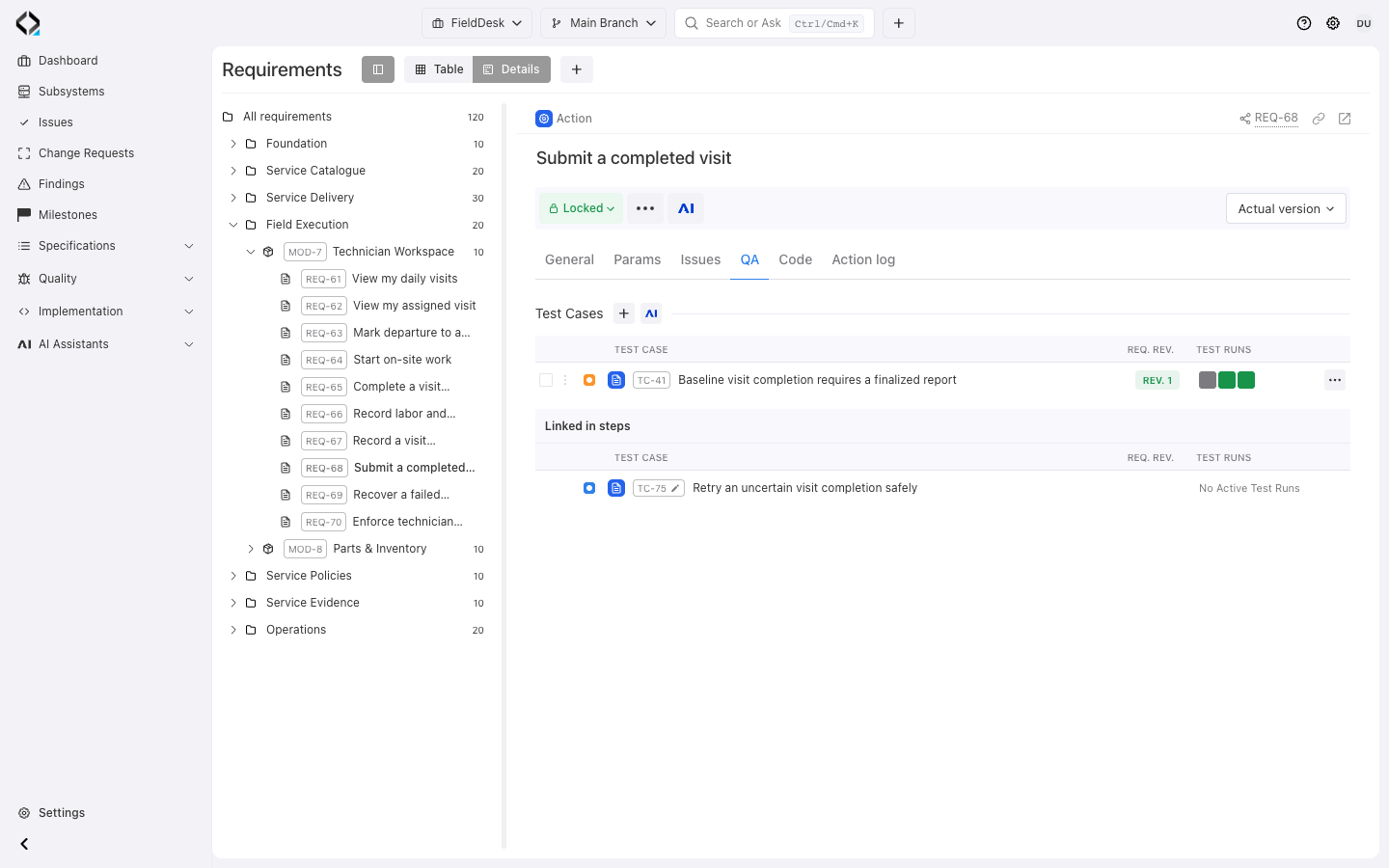This screenshot has width=1389, height=868.
Task: Switch to Details view
Action: 512,69
